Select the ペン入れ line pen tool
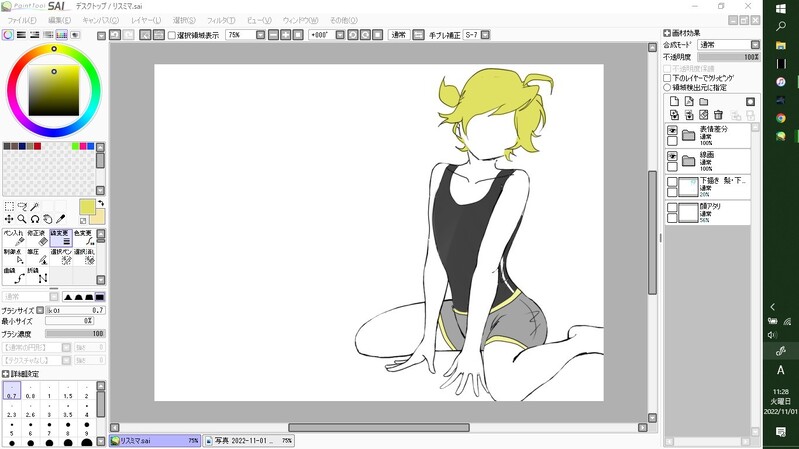The width and height of the screenshot is (799, 449). pyautogui.click(x=14, y=237)
